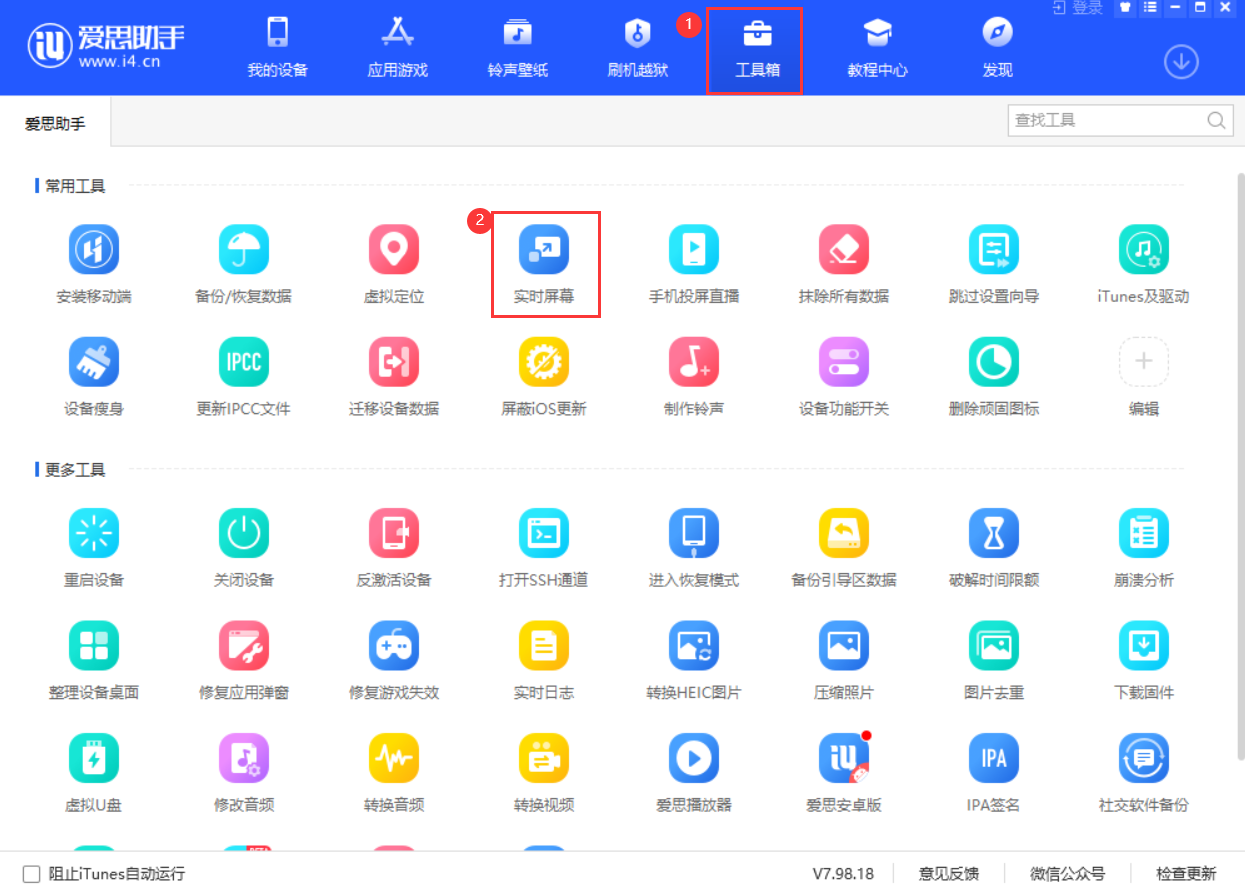Select 屏蔽iOS更新 icon

544,362
